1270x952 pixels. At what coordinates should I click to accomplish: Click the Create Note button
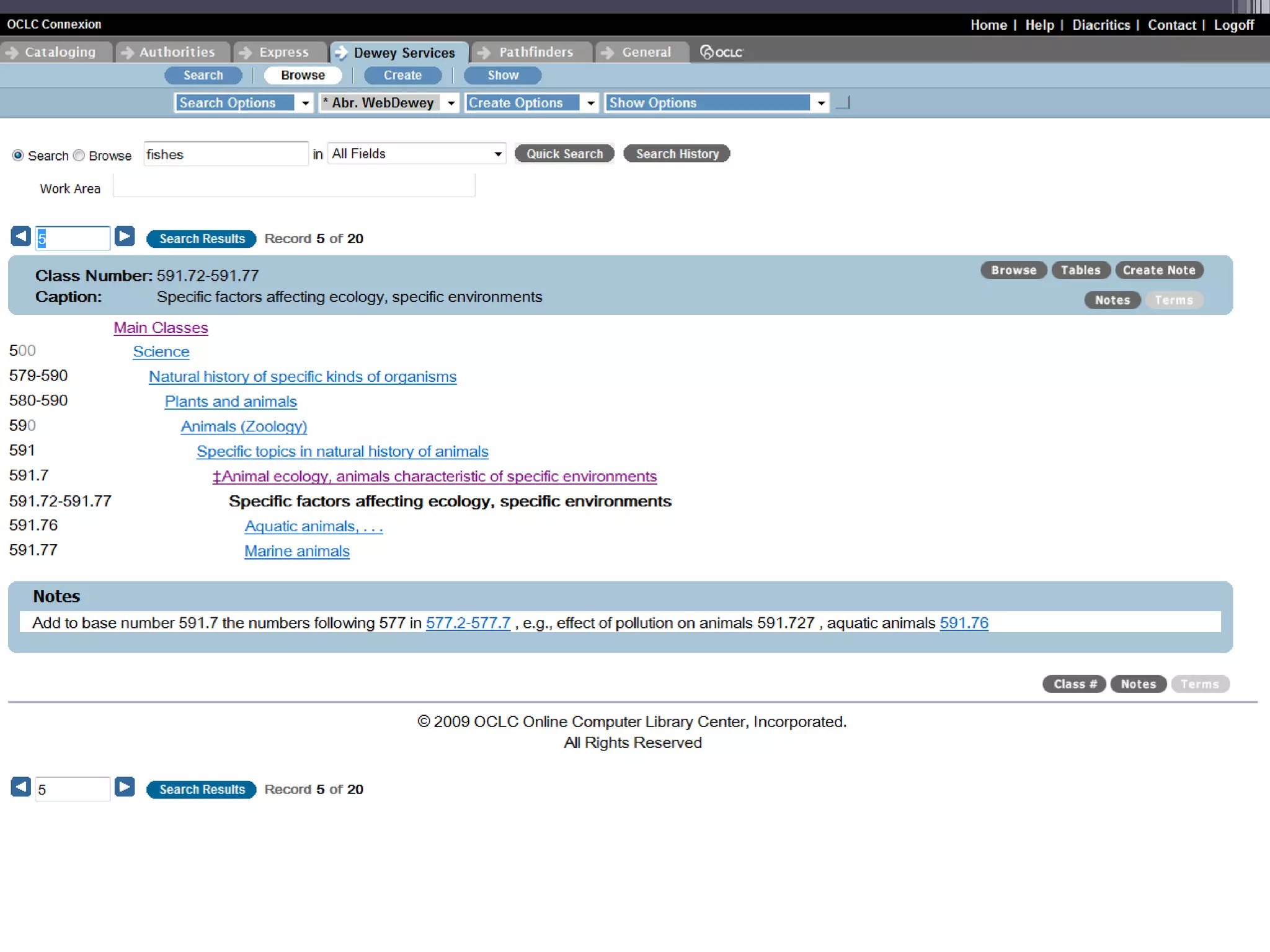tap(1158, 270)
